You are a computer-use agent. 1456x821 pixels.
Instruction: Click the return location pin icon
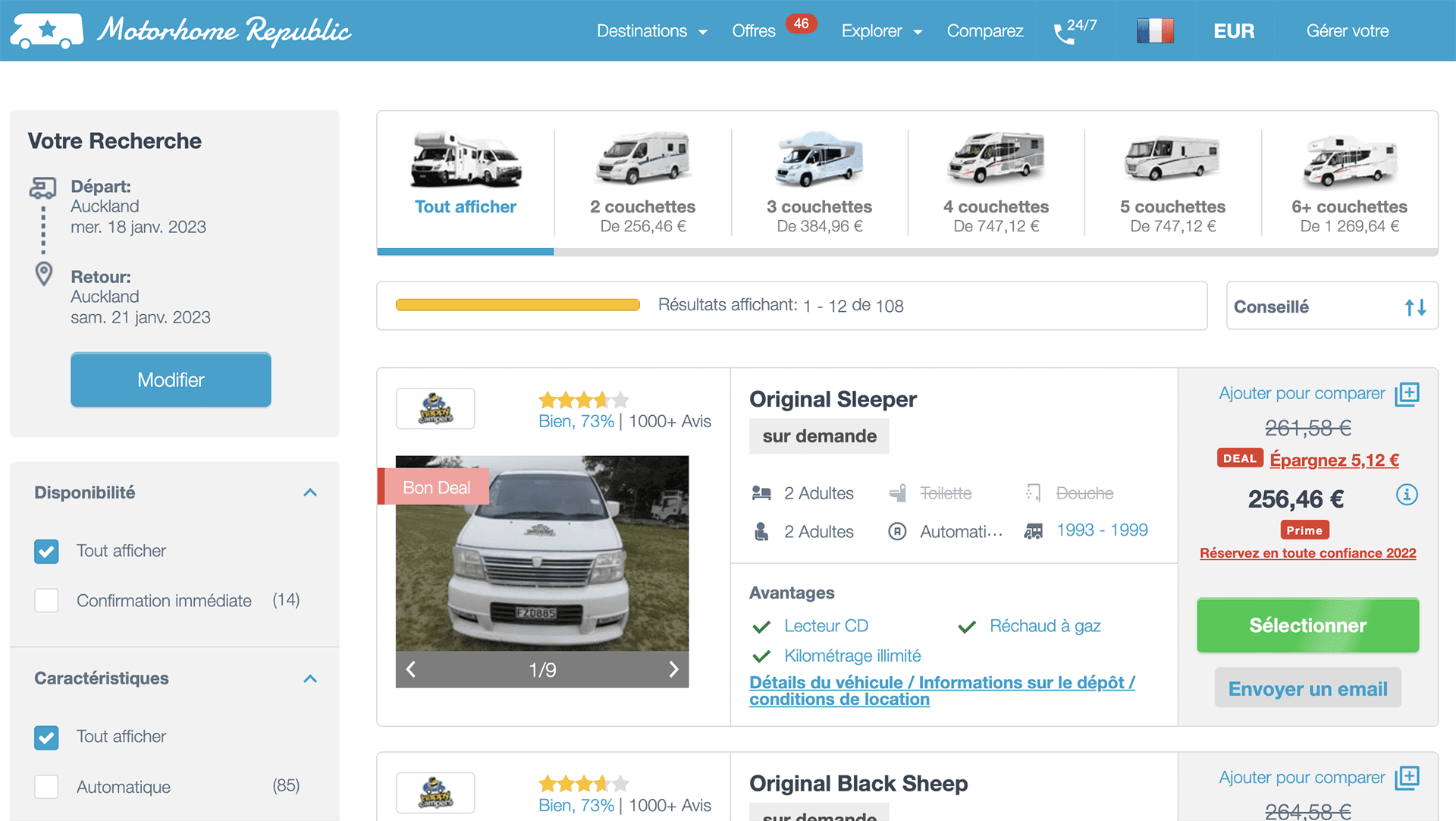(x=44, y=274)
